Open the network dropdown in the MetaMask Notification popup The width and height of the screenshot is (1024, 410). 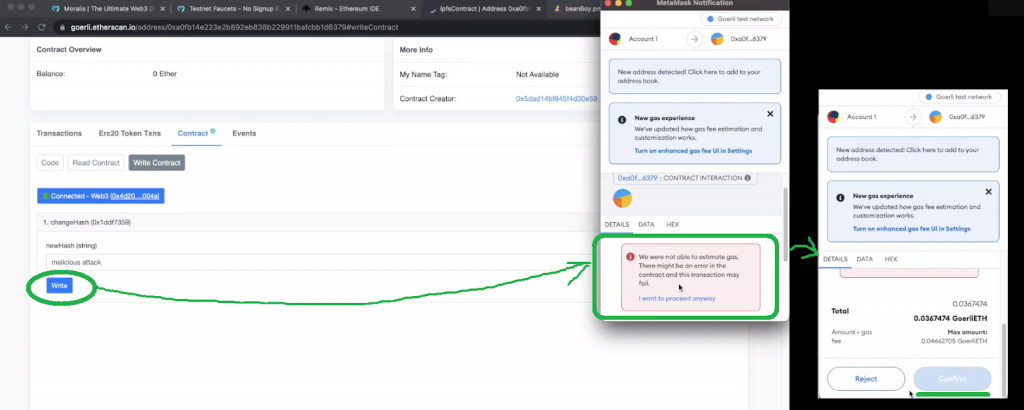tap(741, 19)
